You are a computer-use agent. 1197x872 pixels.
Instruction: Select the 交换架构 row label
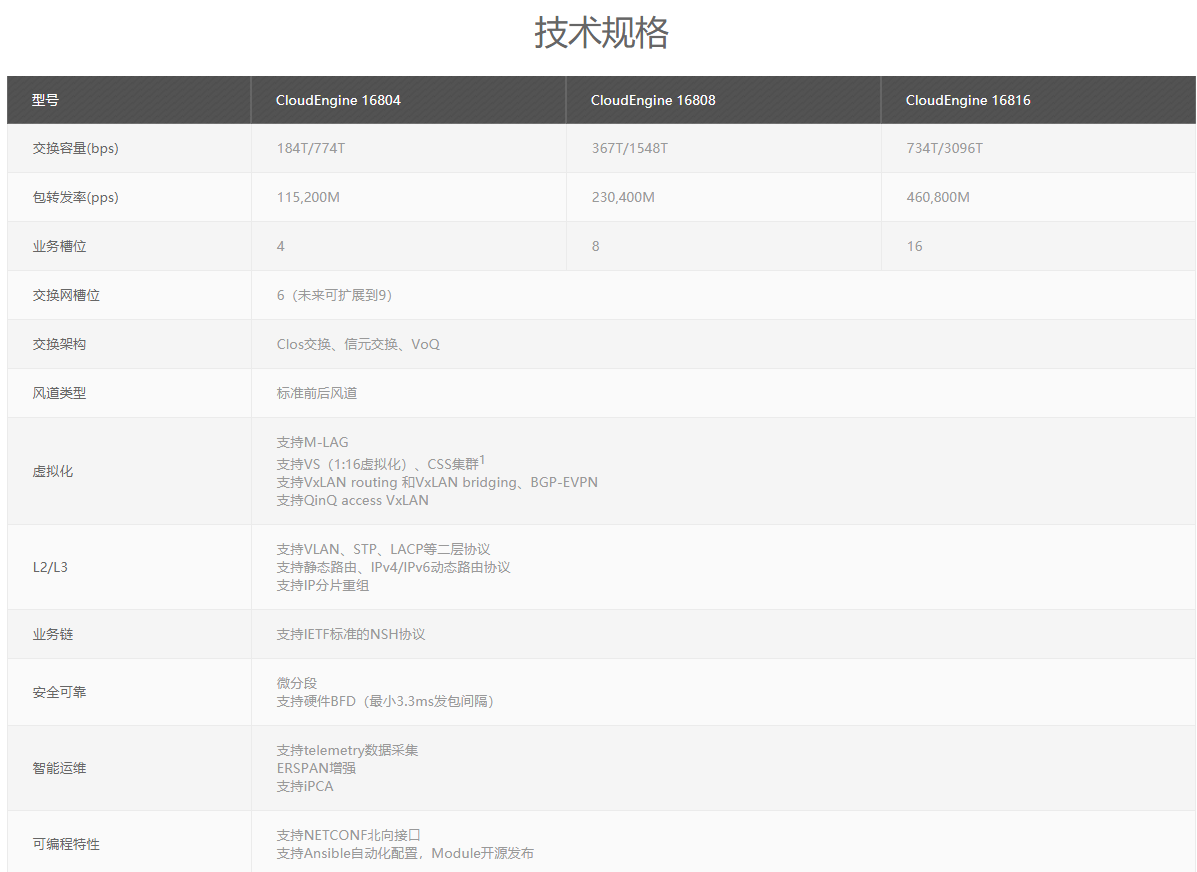coord(60,344)
